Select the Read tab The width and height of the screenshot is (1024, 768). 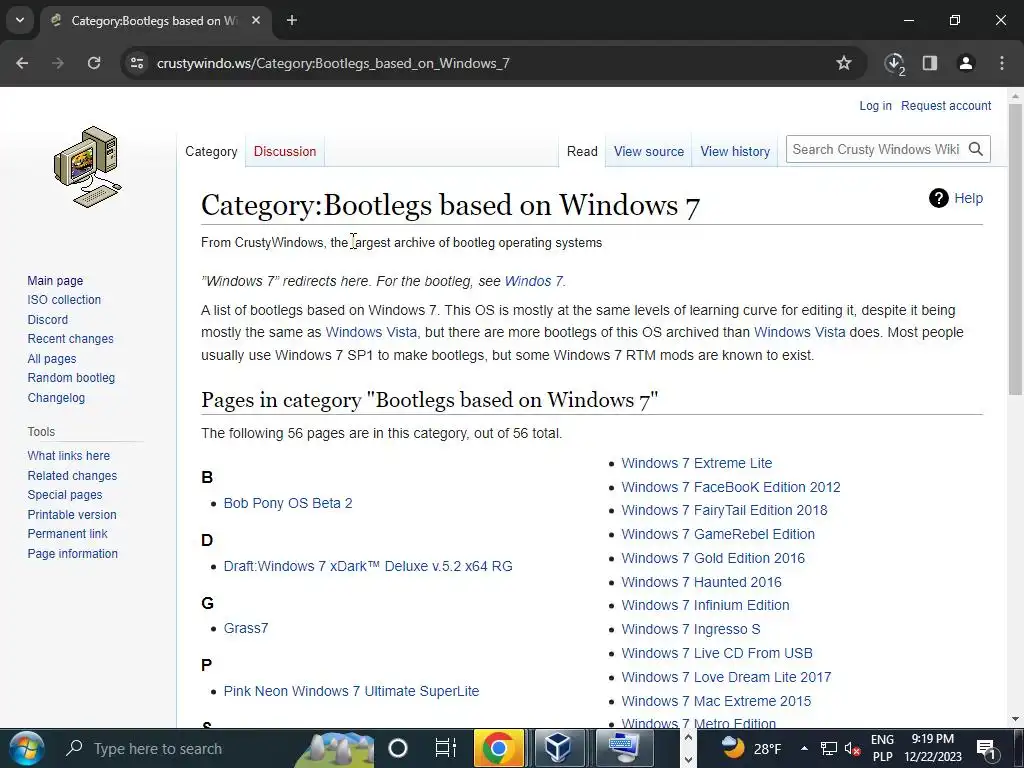pos(582,152)
